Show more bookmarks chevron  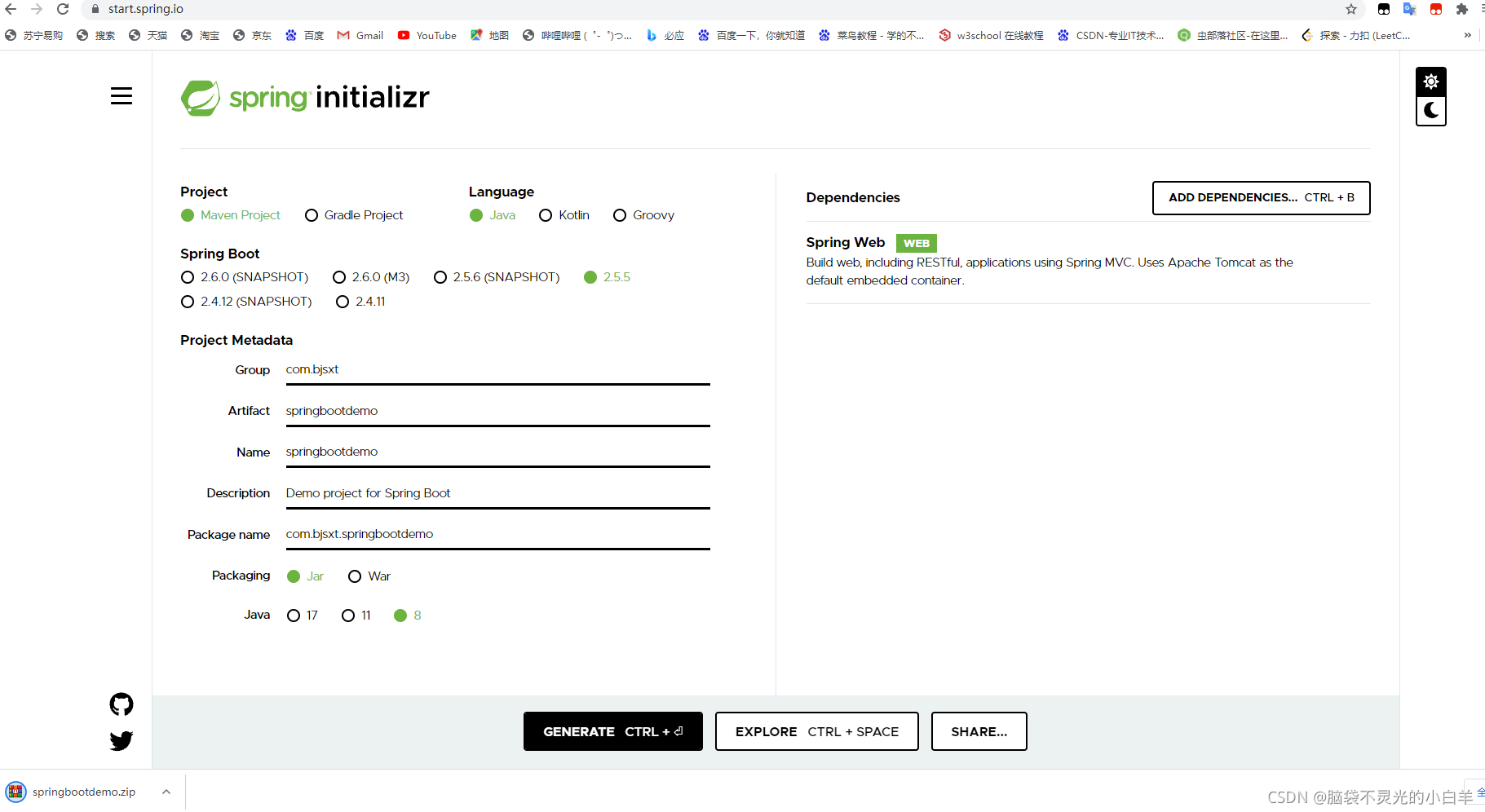pyautogui.click(x=1467, y=35)
